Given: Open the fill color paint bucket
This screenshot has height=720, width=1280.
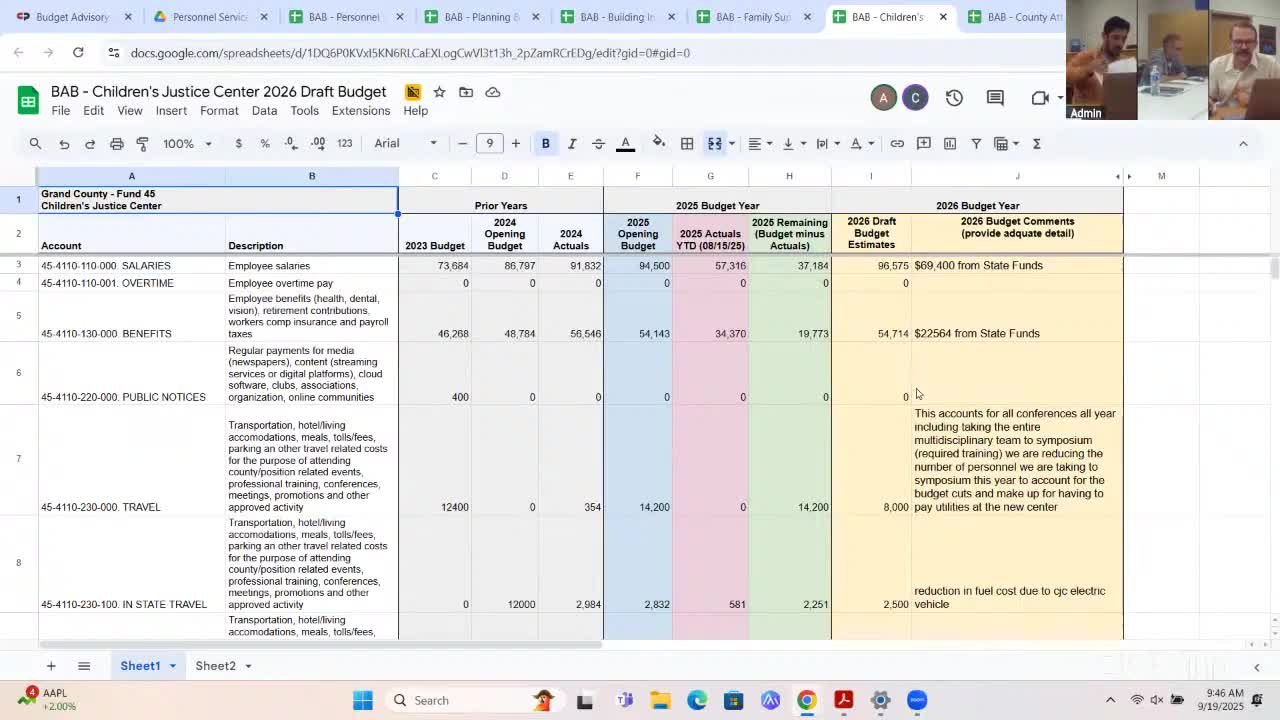Looking at the screenshot, I should (658, 144).
